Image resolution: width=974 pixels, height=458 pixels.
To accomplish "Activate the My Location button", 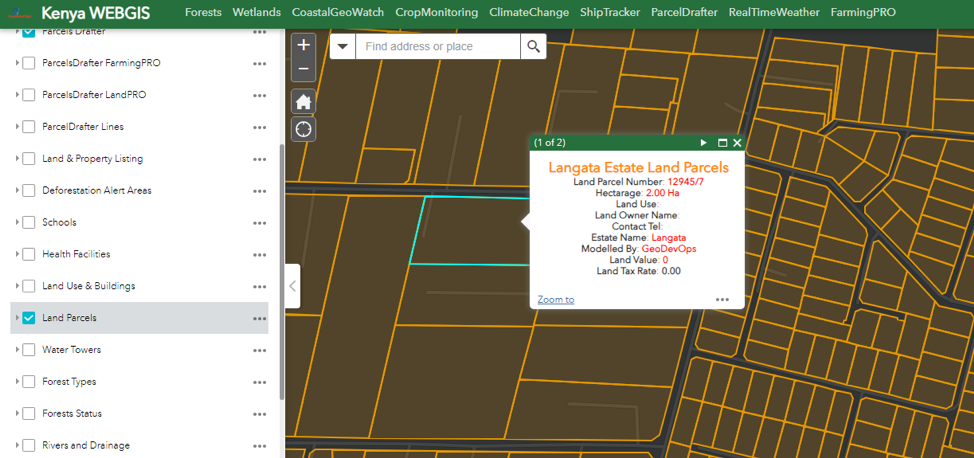I will 304,129.
